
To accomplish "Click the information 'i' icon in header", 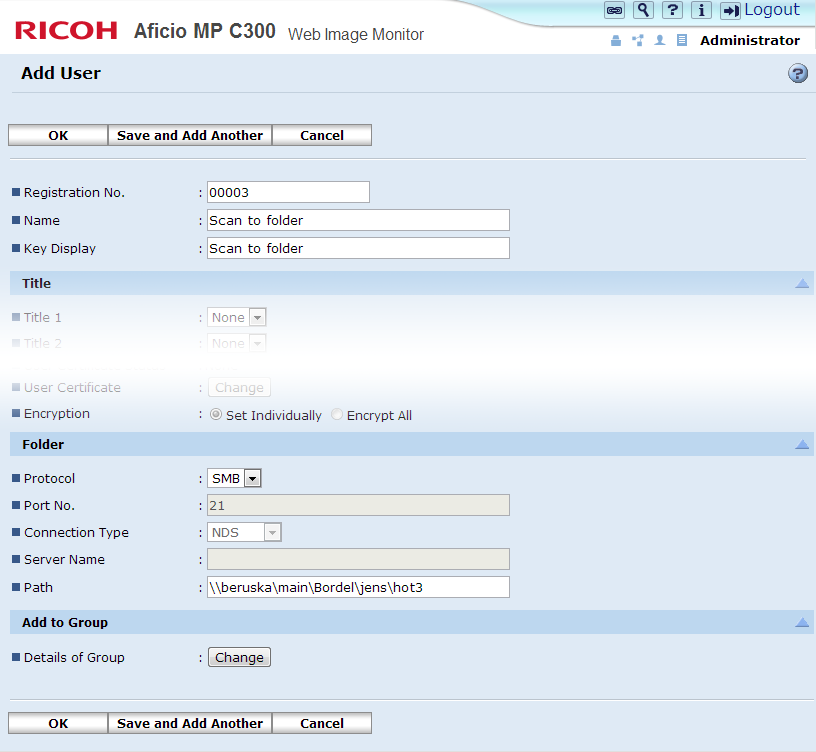I will coord(702,10).
